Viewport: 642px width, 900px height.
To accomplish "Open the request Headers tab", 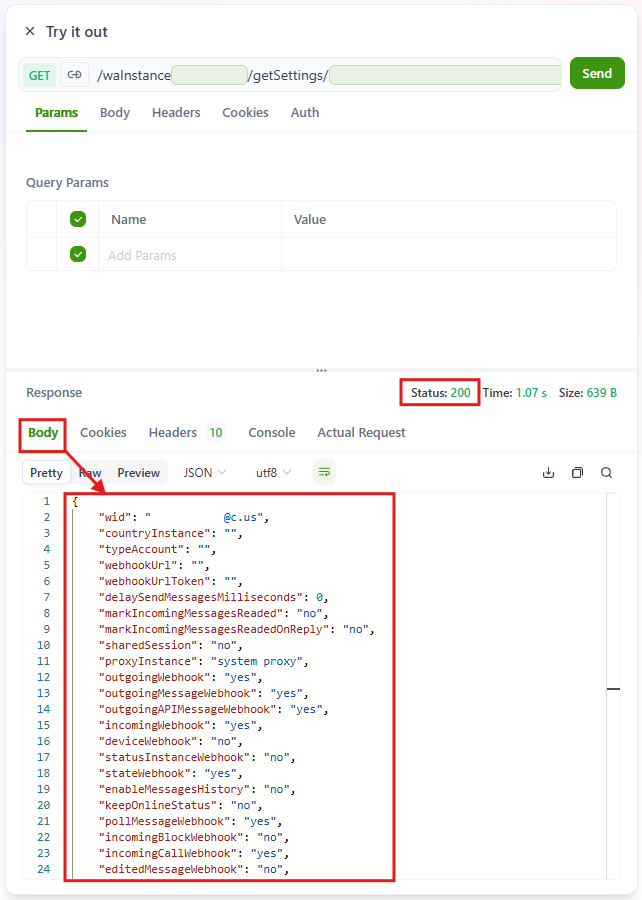I will [176, 113].
